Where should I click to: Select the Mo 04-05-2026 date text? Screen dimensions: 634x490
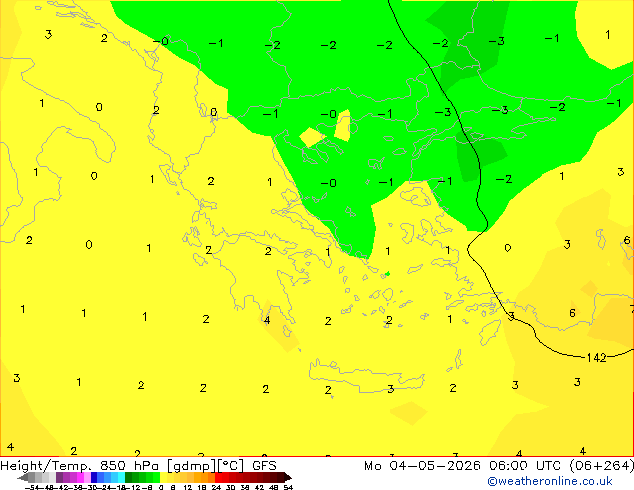[x=422, y=466]
